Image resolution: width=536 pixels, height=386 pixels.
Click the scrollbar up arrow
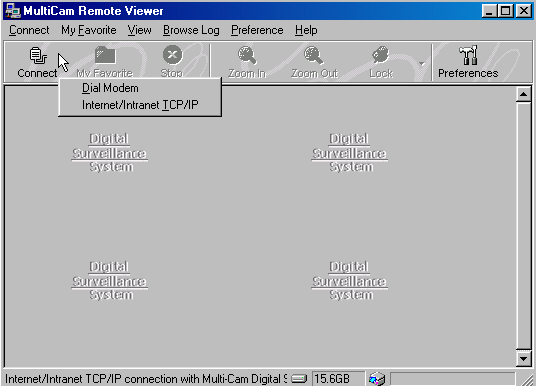(x=523, y=94)
